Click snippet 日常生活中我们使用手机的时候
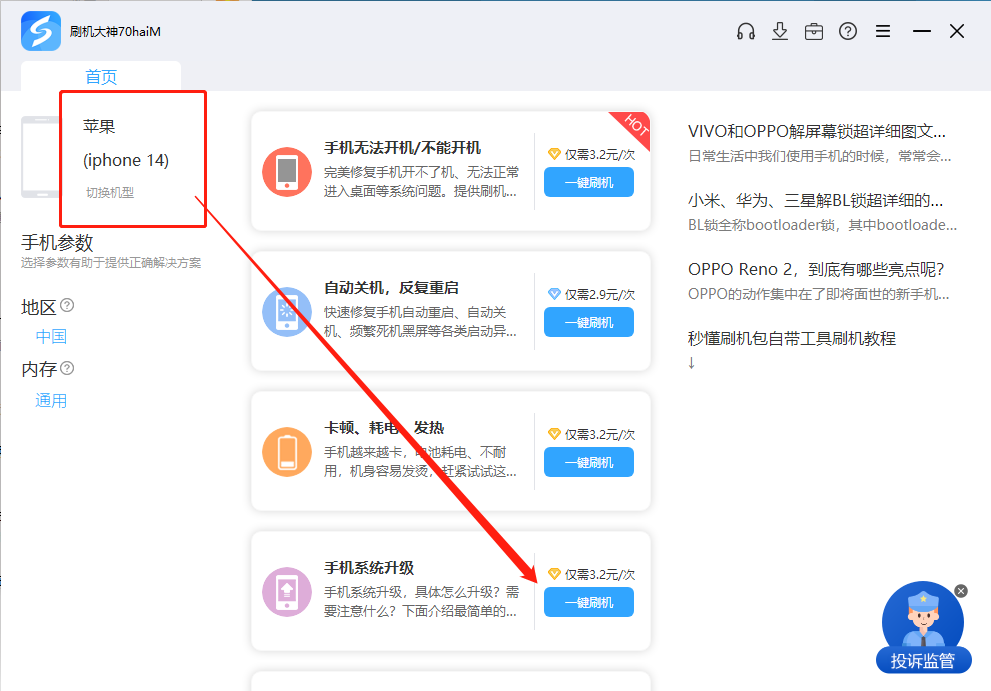This screenshot has width=991, height=691. tap(820, 156)
